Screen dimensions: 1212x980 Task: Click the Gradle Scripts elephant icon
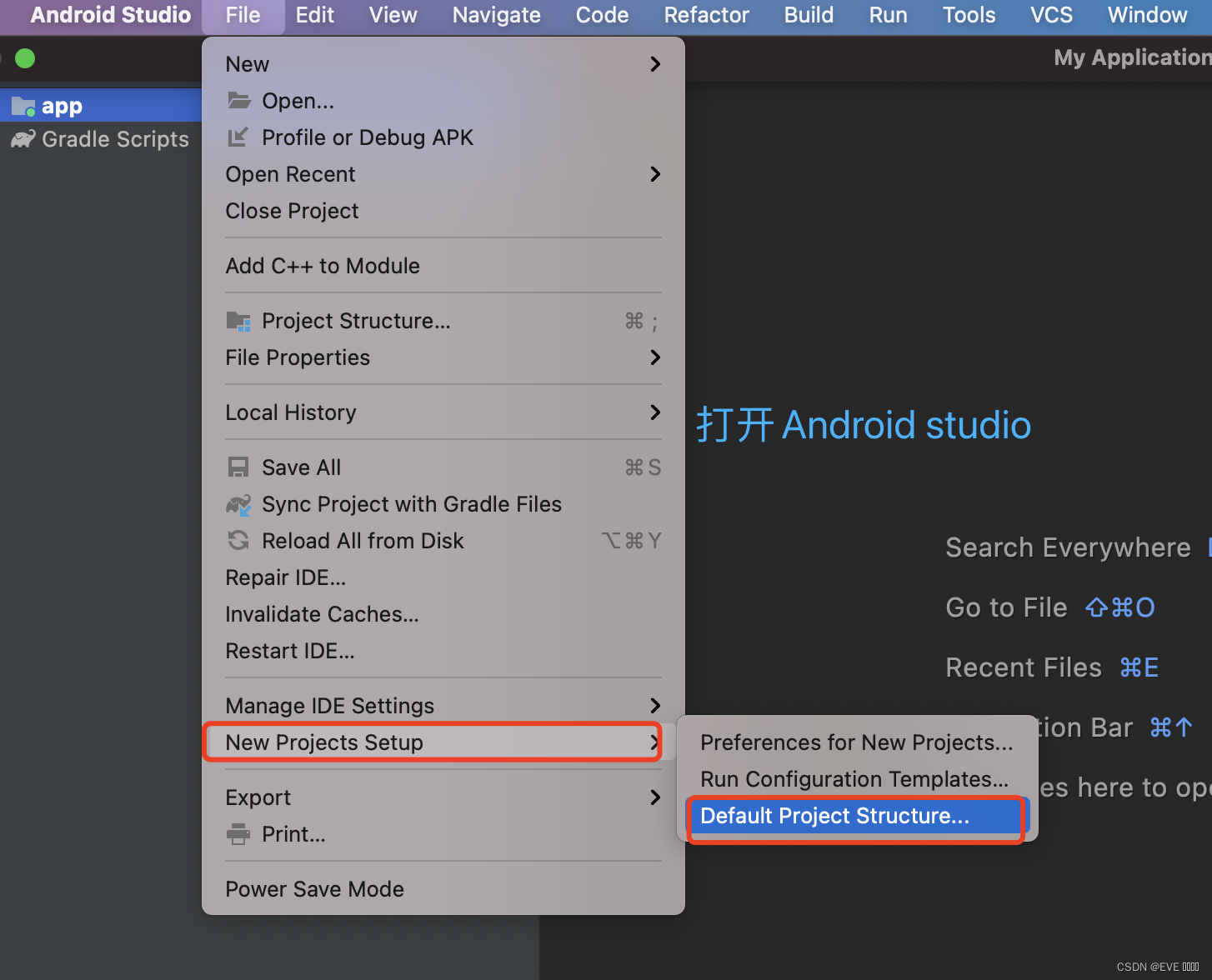pyautogui.click(x=23, y=139)
